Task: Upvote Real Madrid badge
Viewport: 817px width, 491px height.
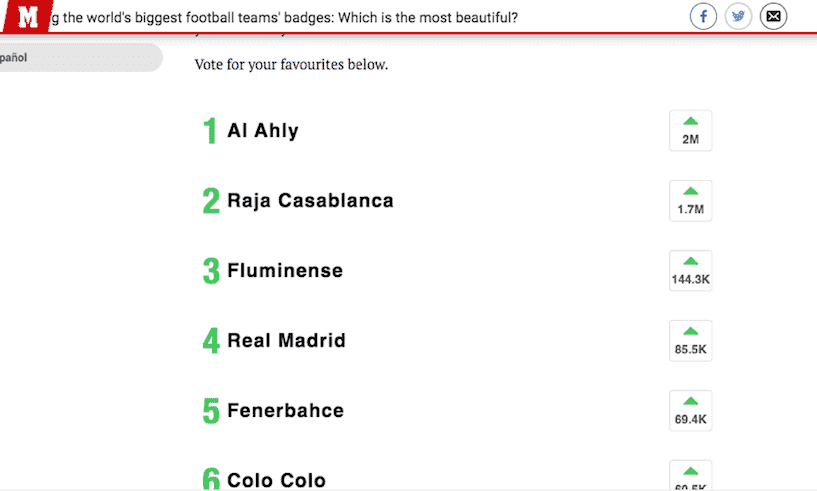Action: (x=690, y=340)
